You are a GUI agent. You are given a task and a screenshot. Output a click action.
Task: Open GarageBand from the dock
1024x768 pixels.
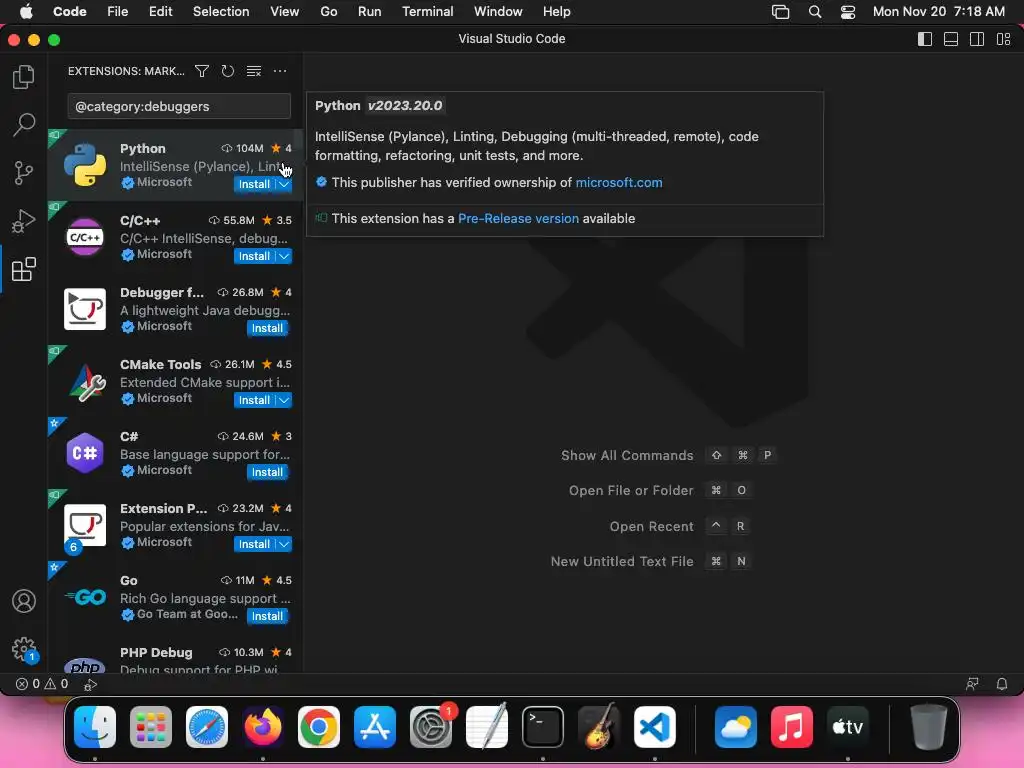tap(599, 726)
